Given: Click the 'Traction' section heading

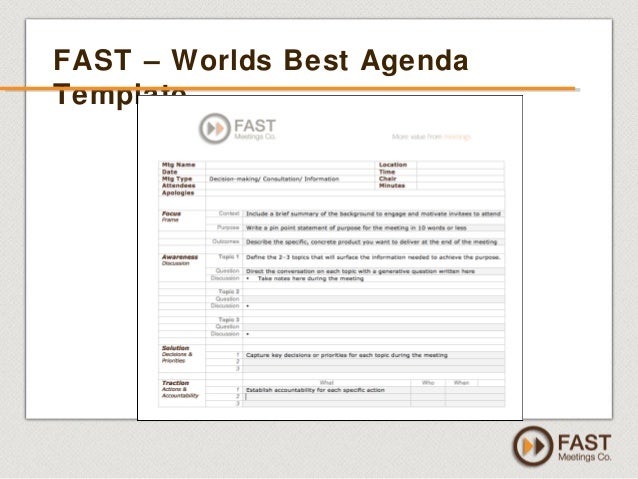Looking at the screenshot, I should coord(175,383).
